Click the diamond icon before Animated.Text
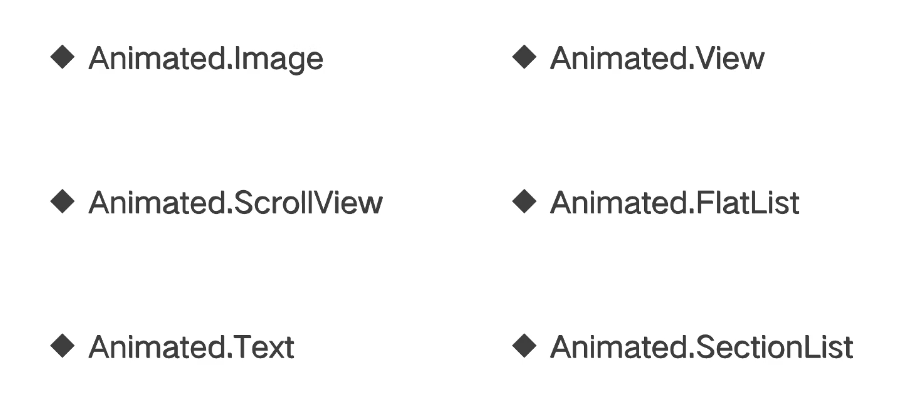Image resolution: width=907 pixels, height=414 pixels. (x=62, y=346)
